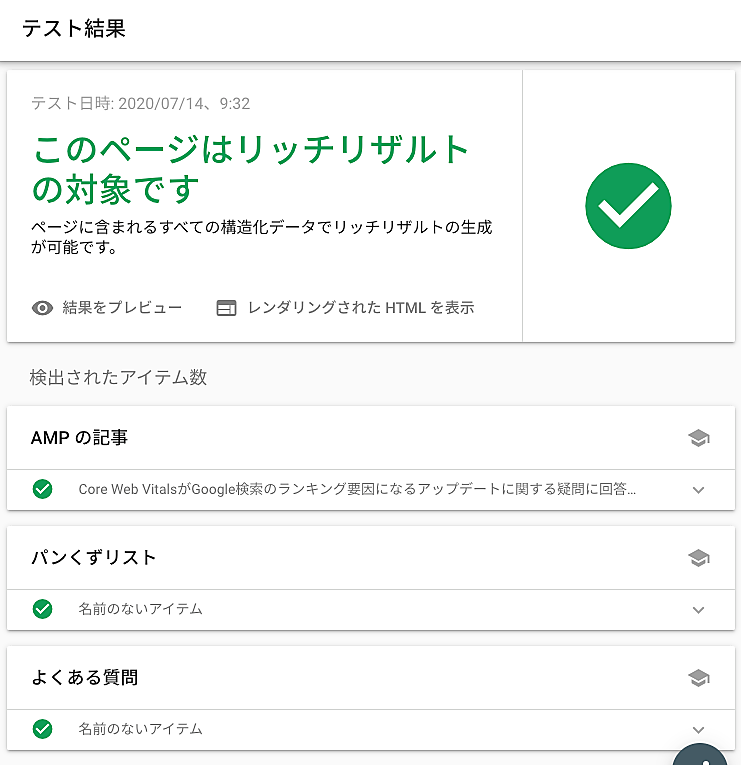741x765 pixels.
Task: Select the AMP の記事 section header
Action: click(80, 438)
